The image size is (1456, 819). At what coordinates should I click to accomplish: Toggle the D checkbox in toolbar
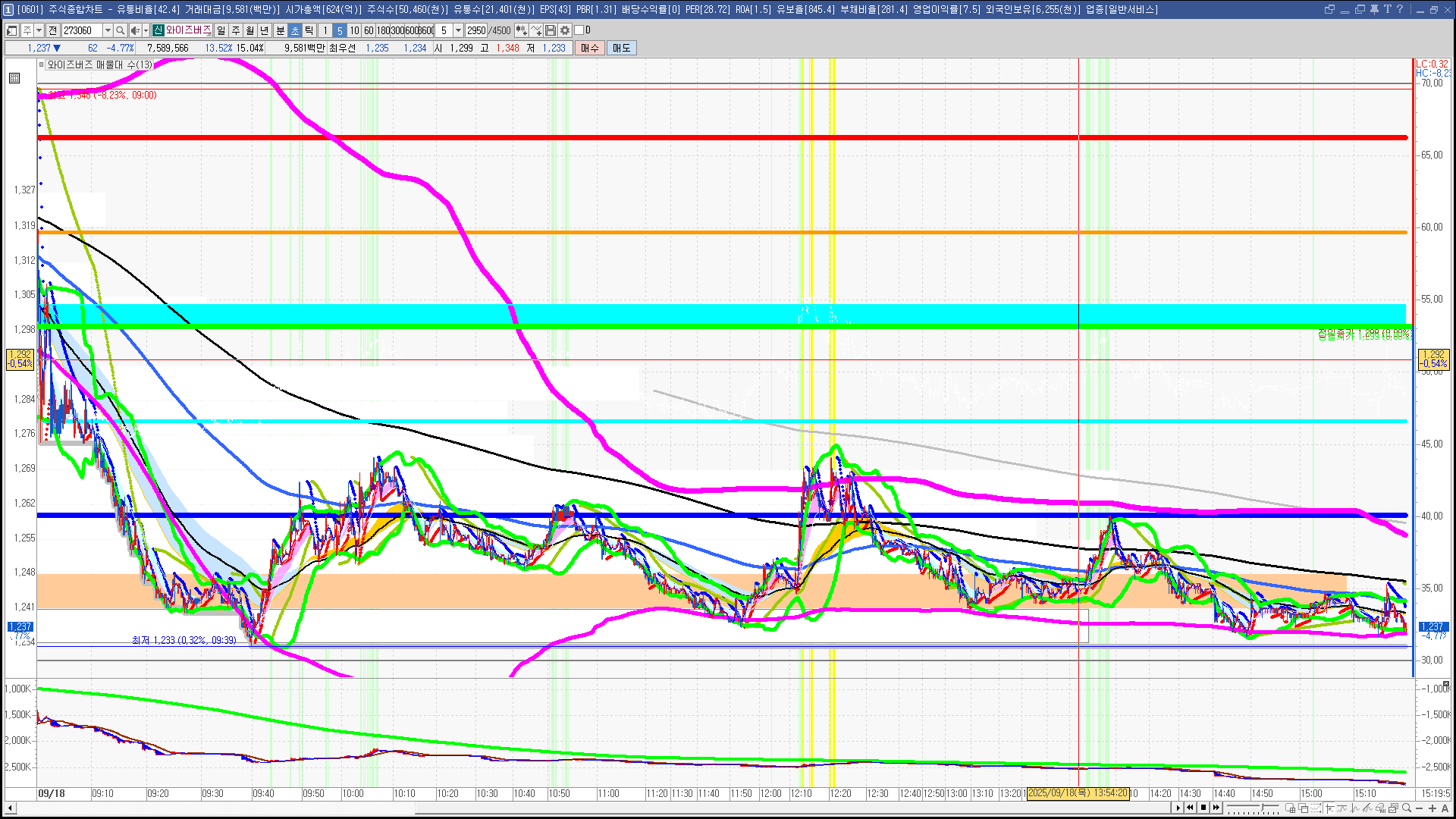pyautogui.click(x=579, y=30)
